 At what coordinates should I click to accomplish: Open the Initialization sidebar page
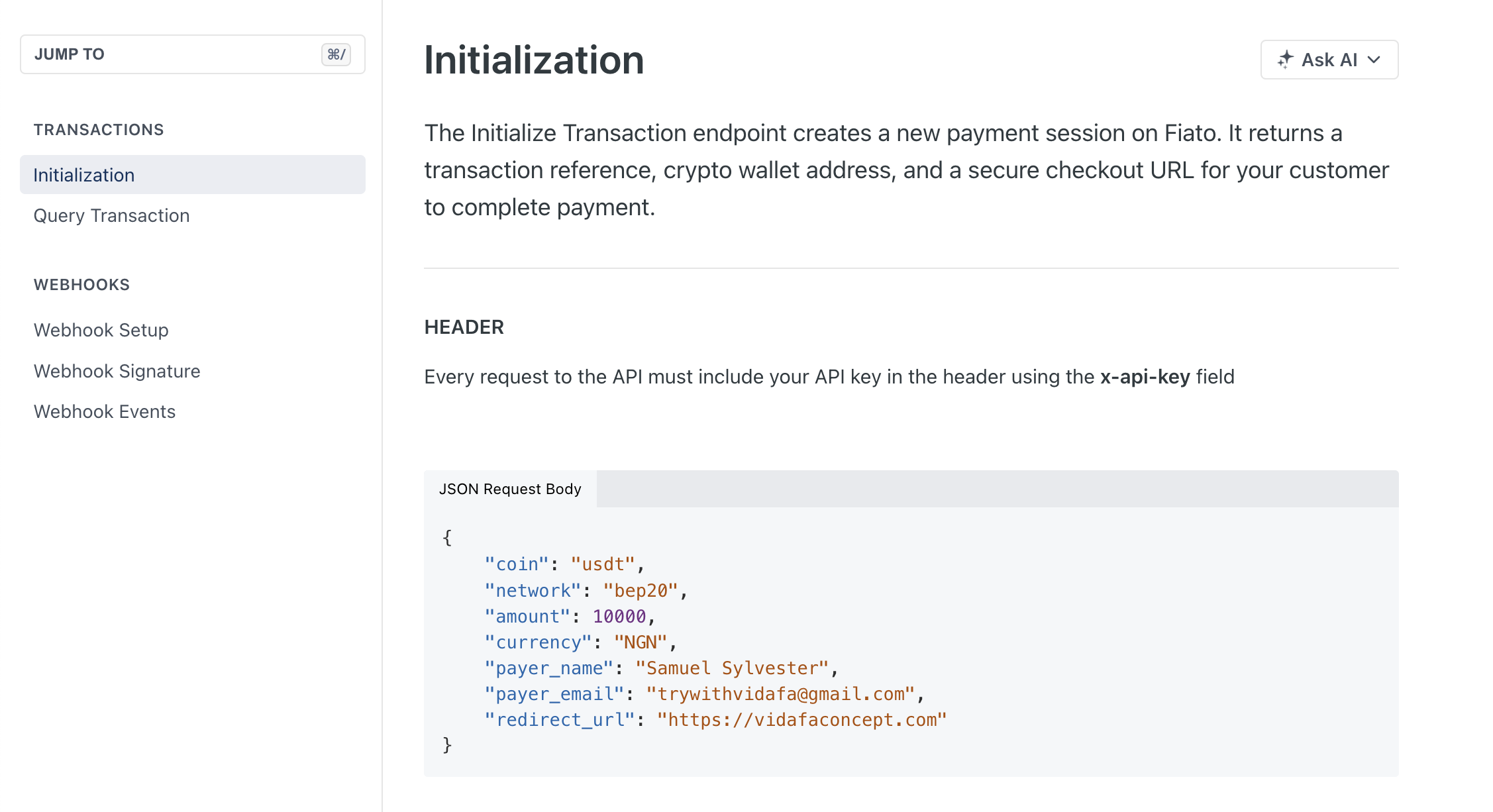[x=84, y=175]
